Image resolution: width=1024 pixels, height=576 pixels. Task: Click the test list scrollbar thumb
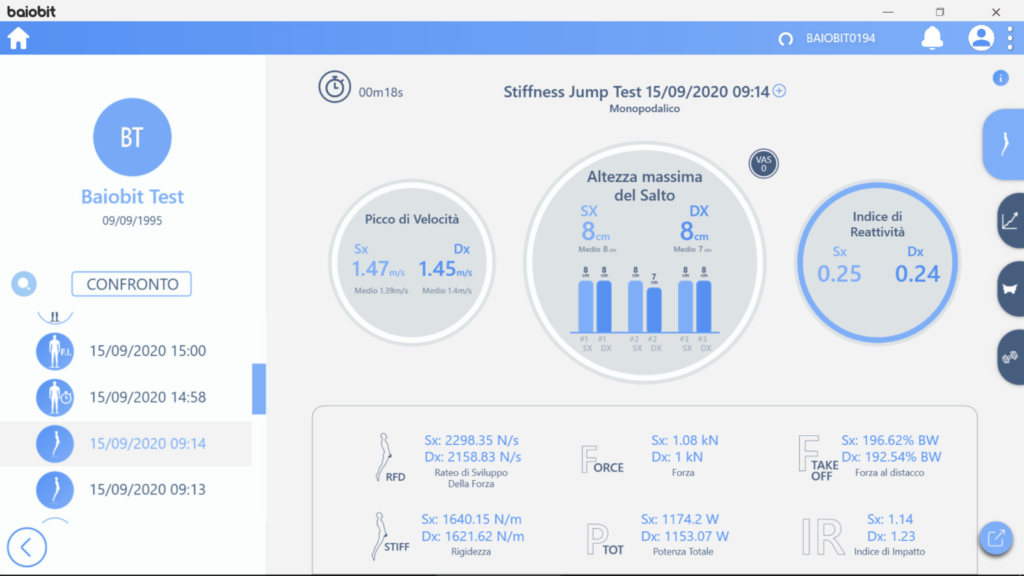click(259, 389)
